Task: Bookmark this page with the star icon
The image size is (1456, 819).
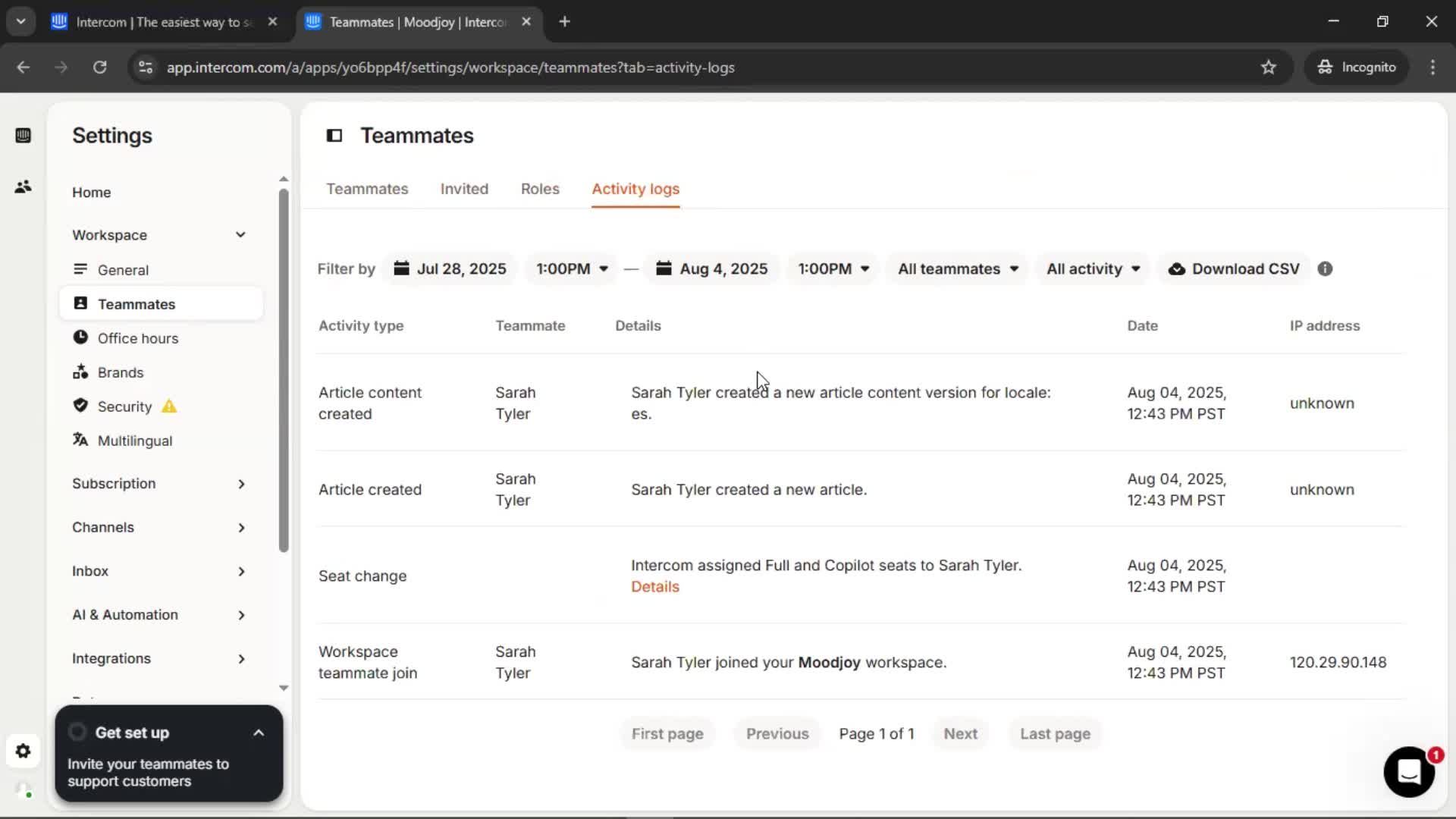Action: coord(1268,67)
